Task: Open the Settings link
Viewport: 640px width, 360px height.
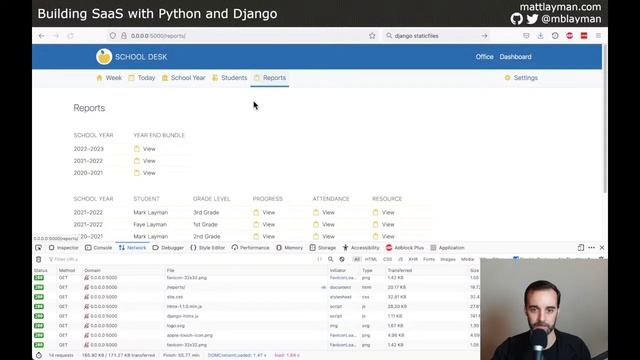Action: pyautogui.click(x=521, y=78)
